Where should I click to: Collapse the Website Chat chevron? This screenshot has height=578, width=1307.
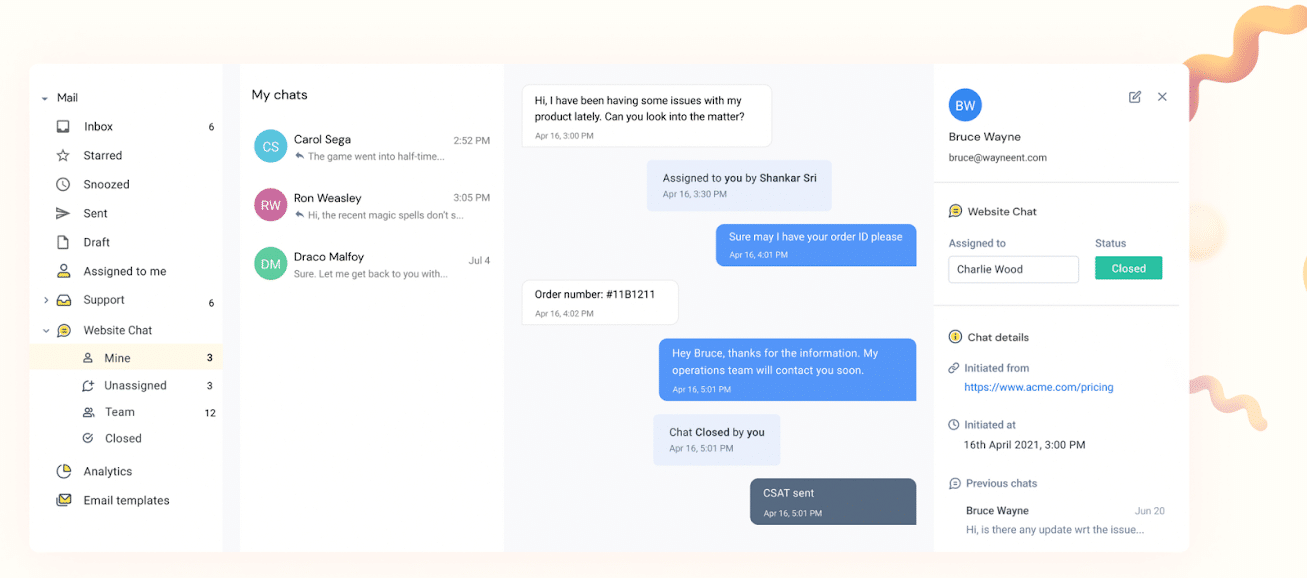click(x=46, y=330)
